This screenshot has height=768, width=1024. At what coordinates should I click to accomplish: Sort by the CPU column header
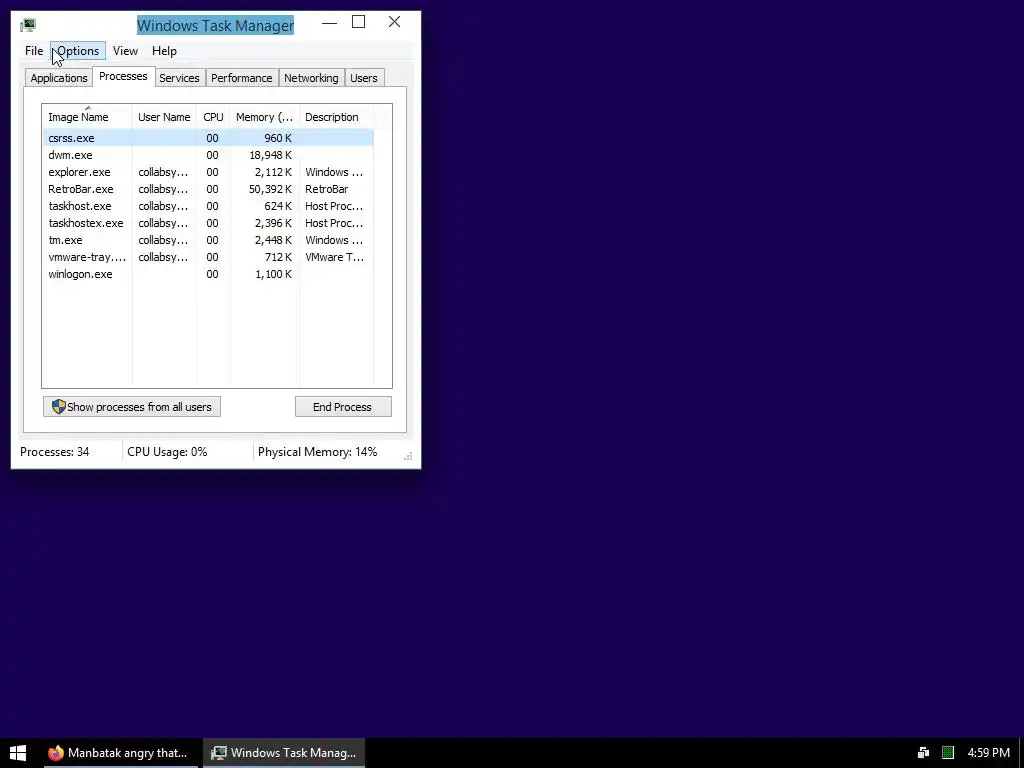coord(213,117)
